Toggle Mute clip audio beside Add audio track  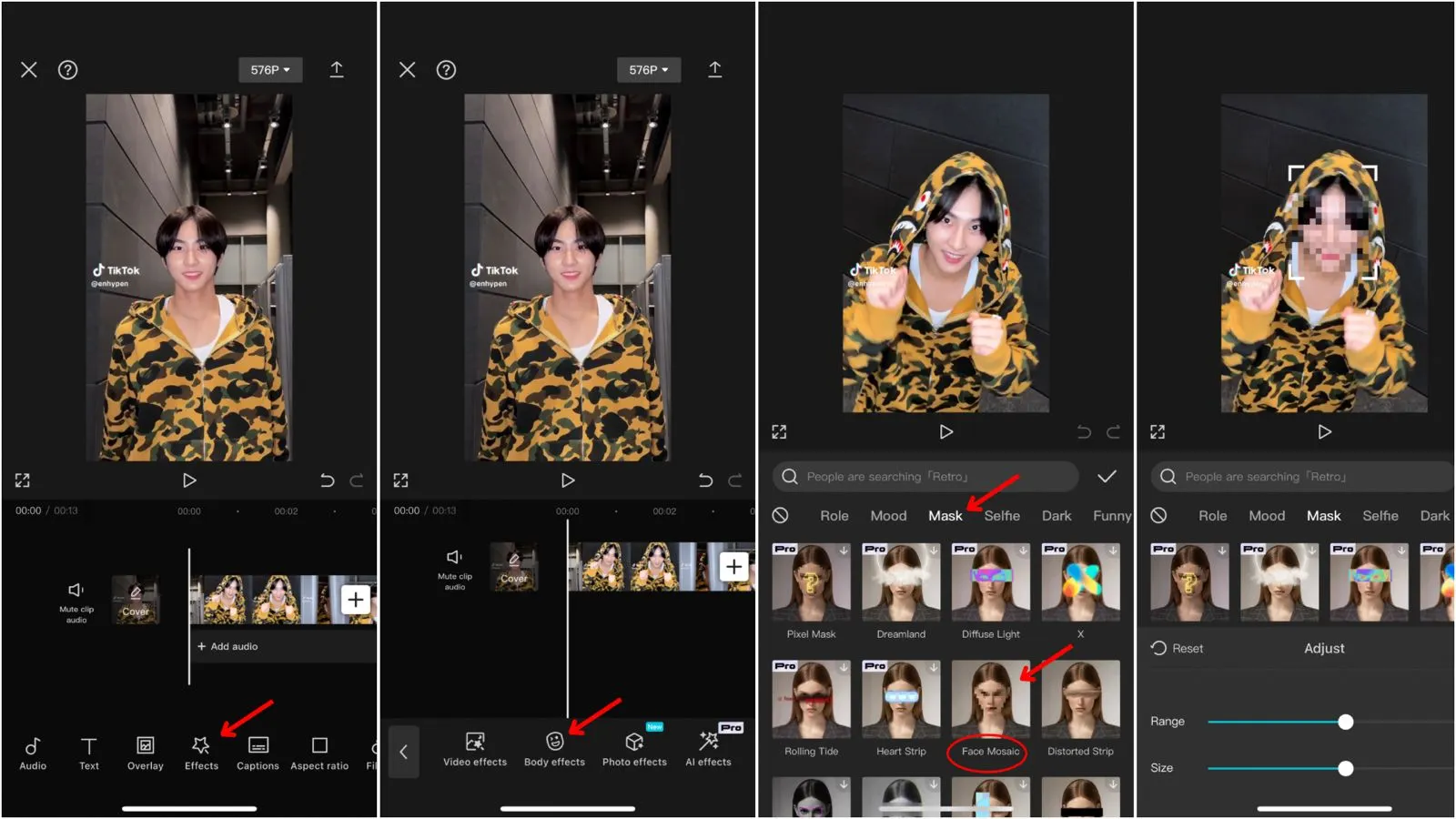point(76,599)
